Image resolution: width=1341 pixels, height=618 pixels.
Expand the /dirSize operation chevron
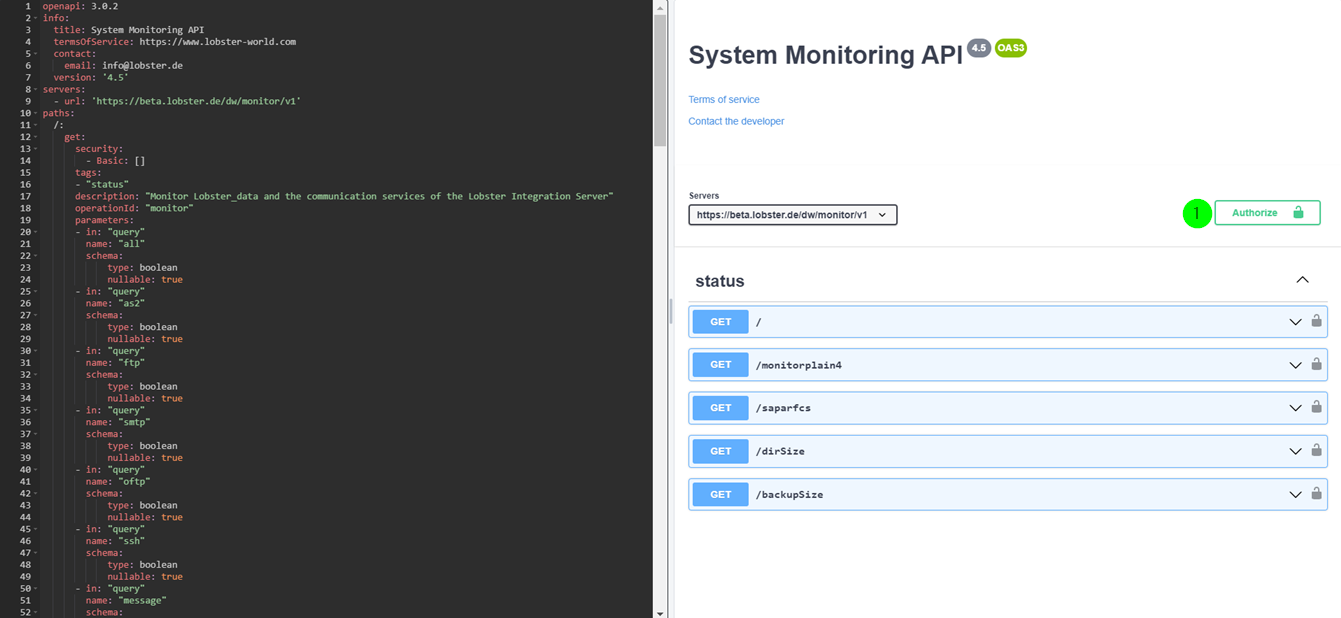[1295, 451]
